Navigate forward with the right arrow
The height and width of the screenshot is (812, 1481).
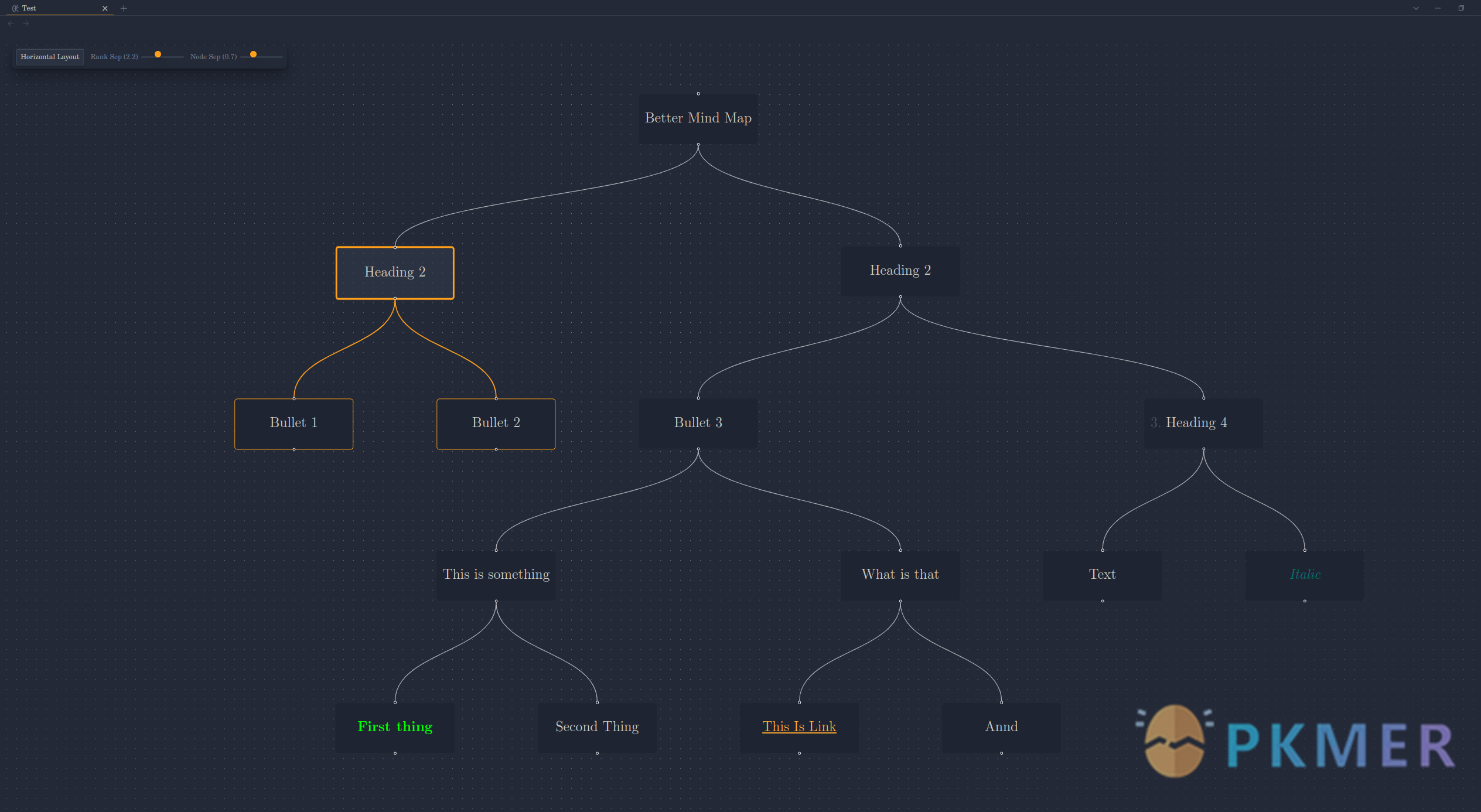(x=26, y=23)
